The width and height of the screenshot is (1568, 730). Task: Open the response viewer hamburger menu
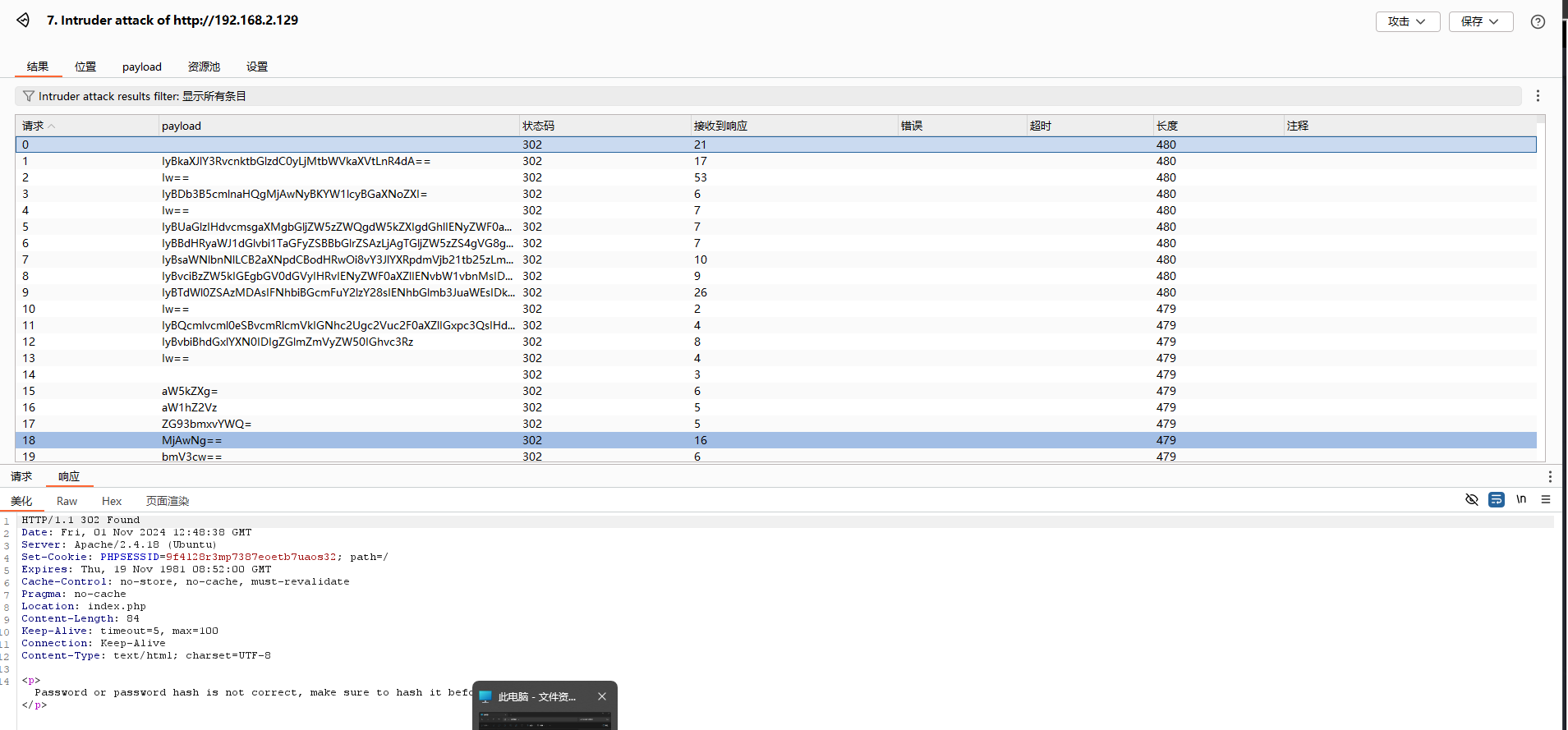click(1546, 499)
